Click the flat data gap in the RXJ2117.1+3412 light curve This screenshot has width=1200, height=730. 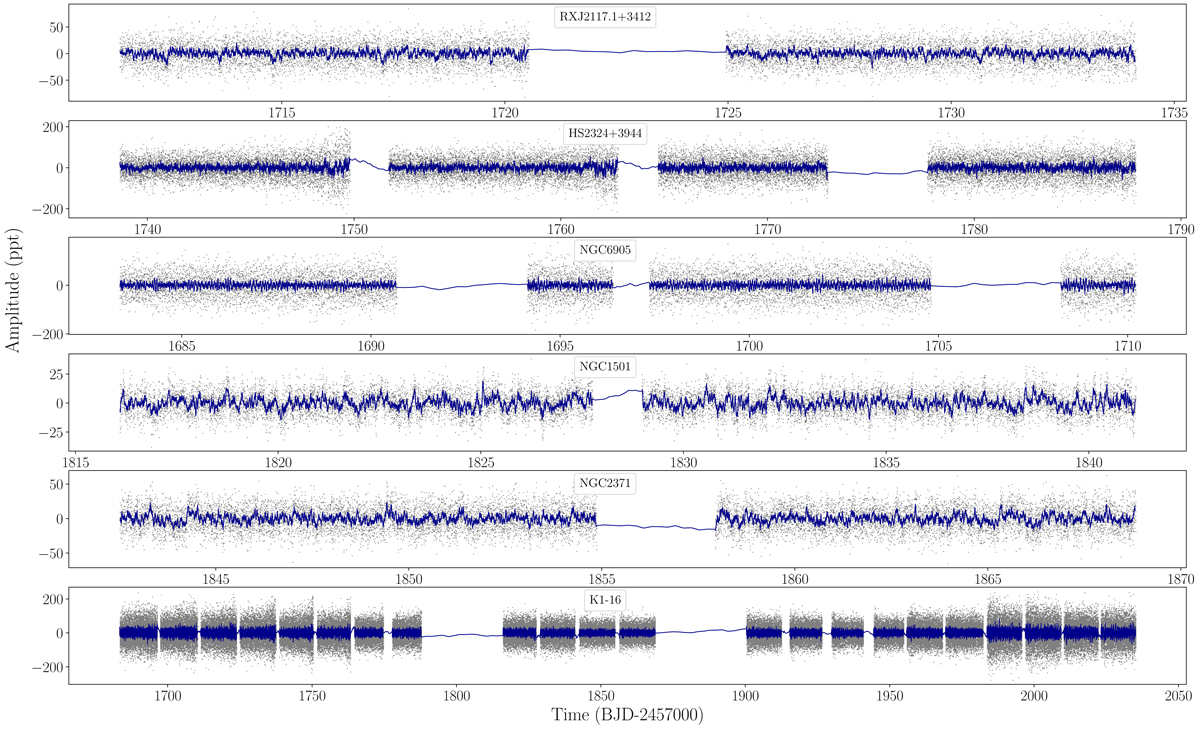627,51
